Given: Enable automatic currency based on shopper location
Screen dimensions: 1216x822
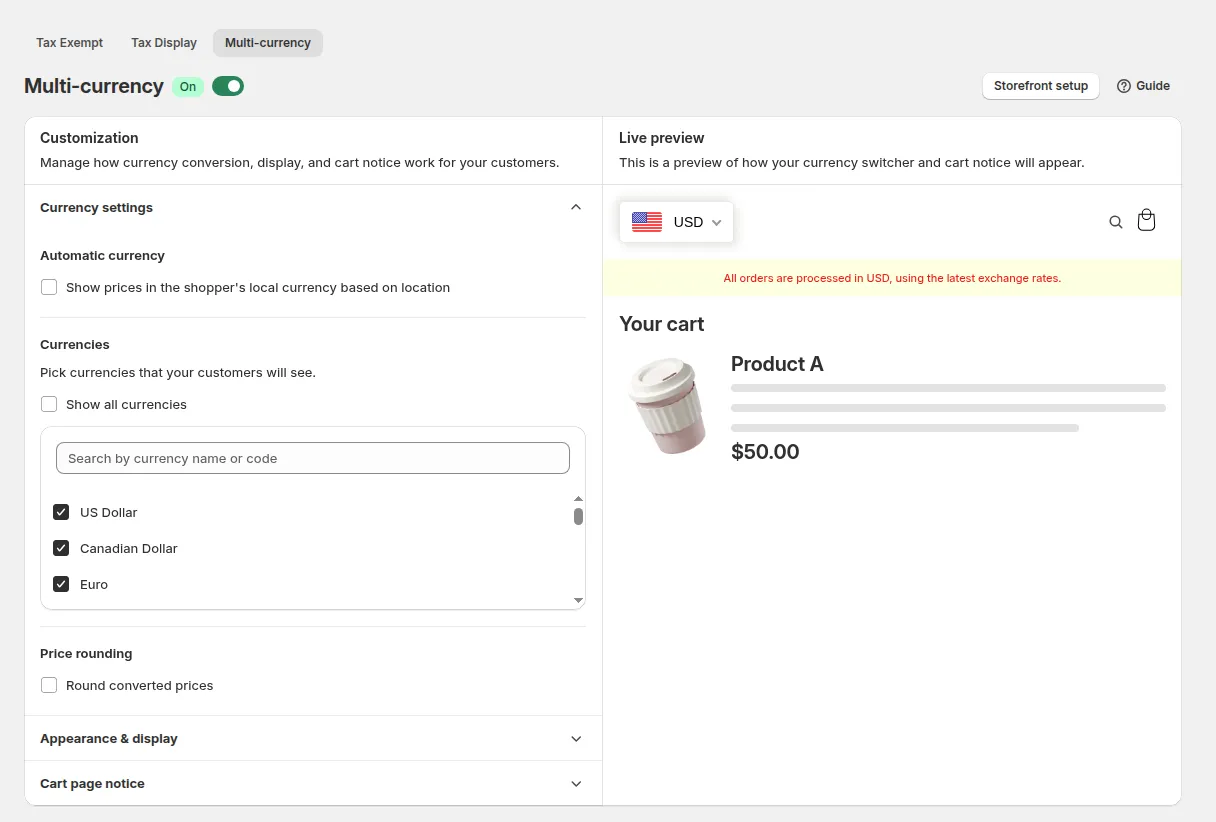Looking at the screenshot, I should [49, 287].
